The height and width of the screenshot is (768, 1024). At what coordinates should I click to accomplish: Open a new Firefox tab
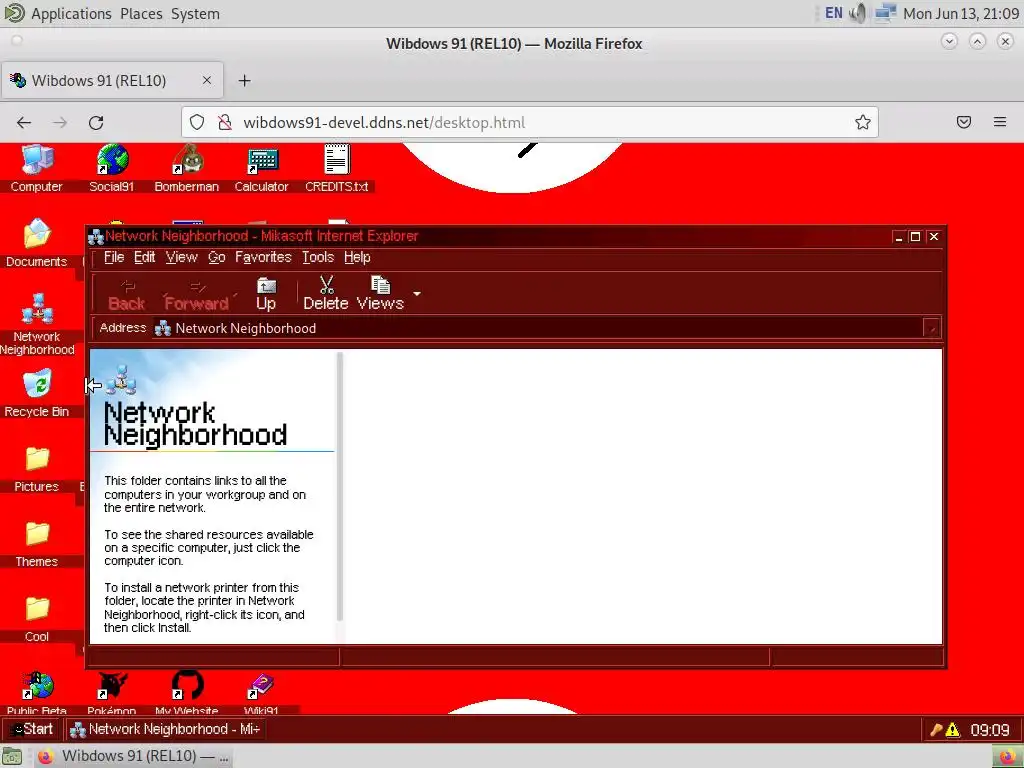coord(244,80)
